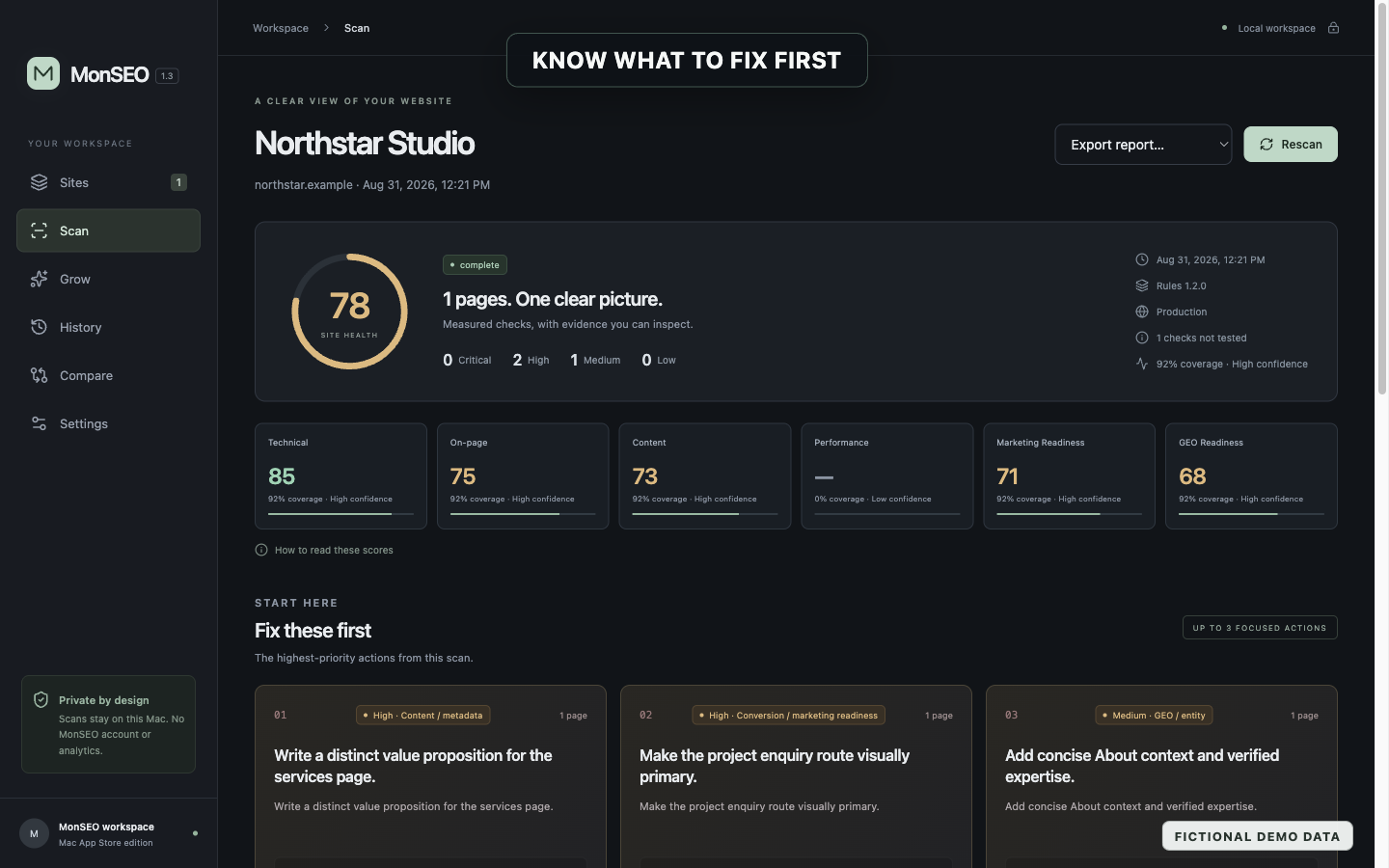1389x868 pixels.
Task: Open the GEO Readiness score card
Action: pyautogui.click(x=1251, y=476)
